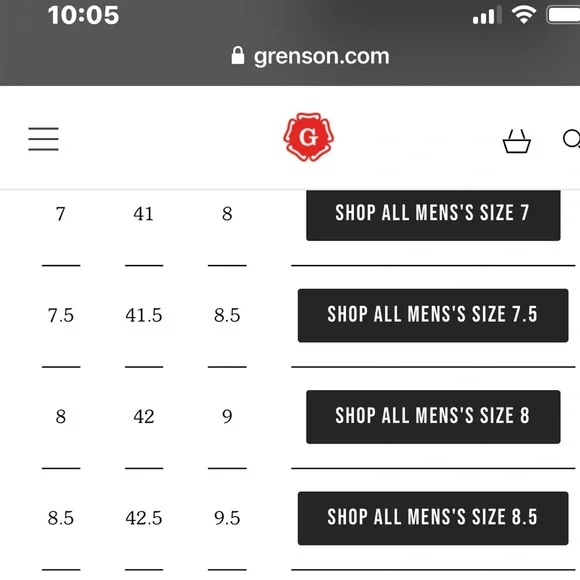
Task: Select the UK size 7.5 cell
Action: pos(61,316)
